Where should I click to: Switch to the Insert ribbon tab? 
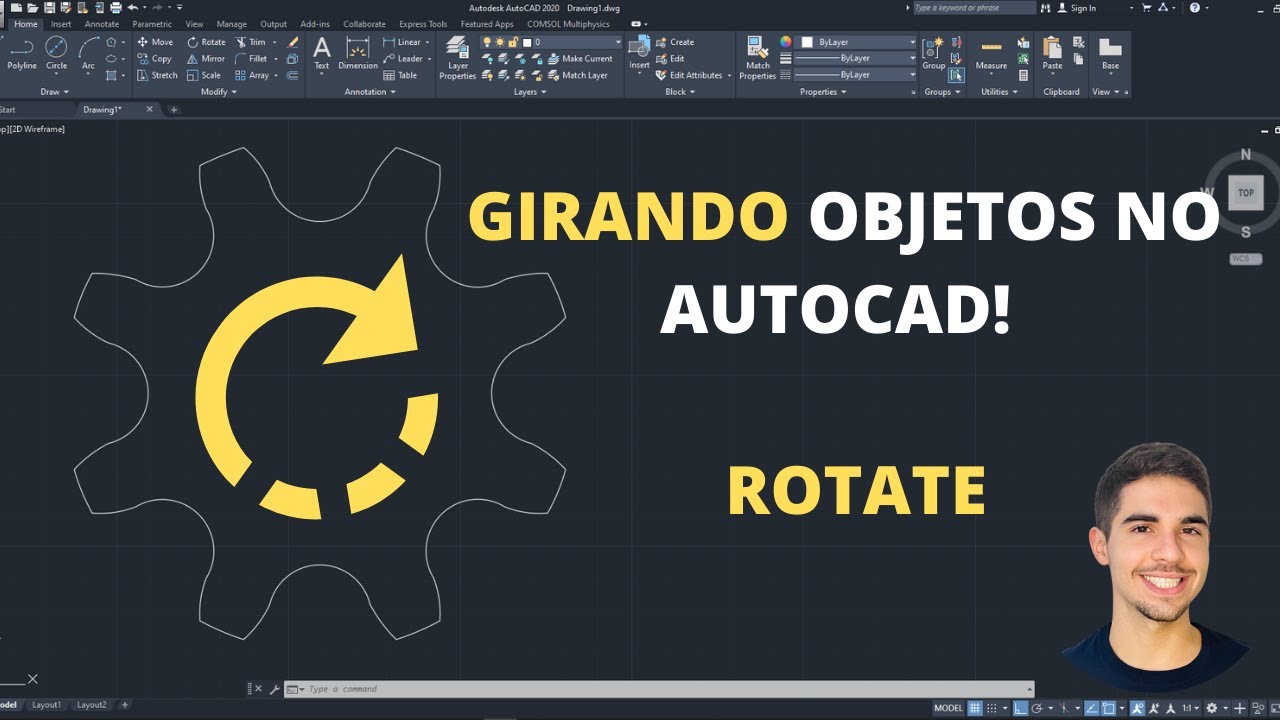(61, 24)
